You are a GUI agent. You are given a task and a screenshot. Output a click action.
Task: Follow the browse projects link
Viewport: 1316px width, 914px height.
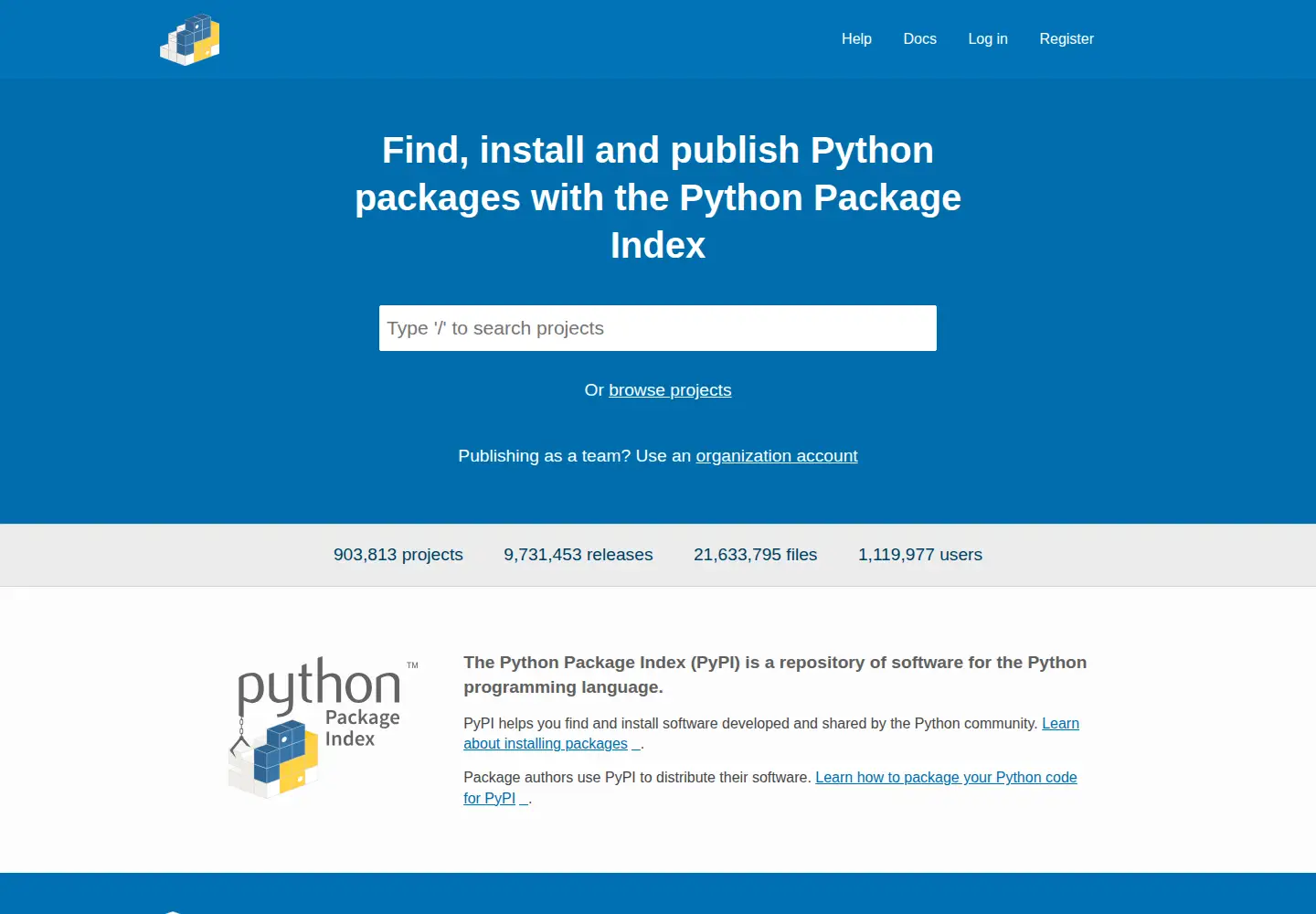670,390
